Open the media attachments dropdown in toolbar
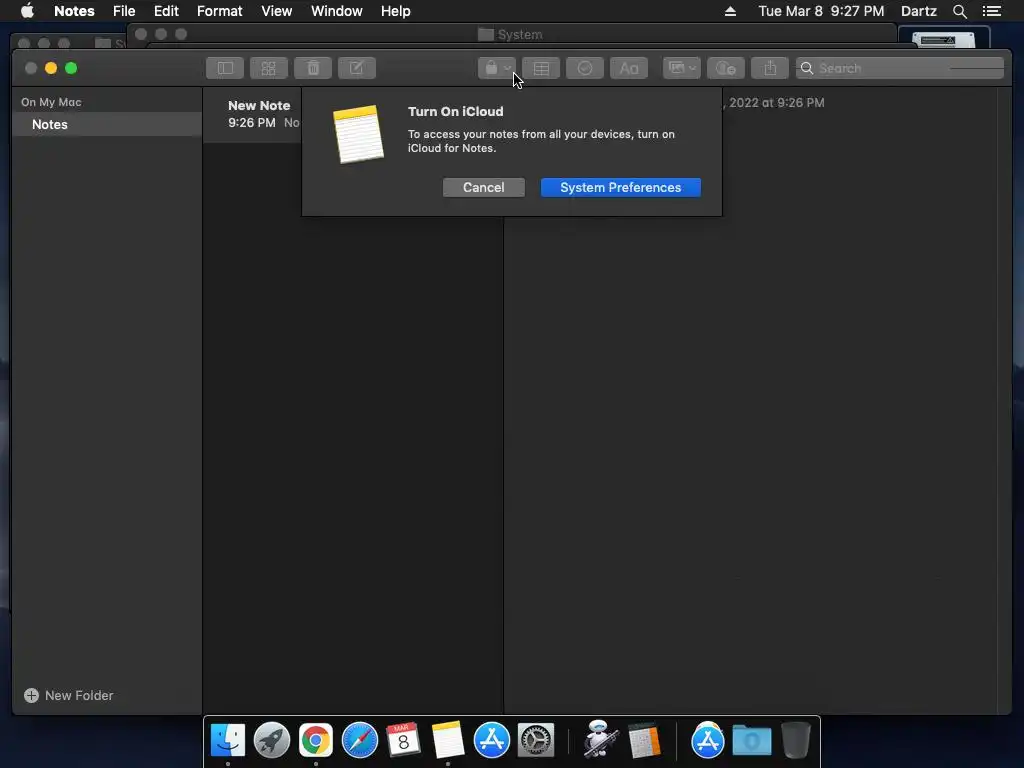Image resolution: width=1024 pixels, height=768 pixels. click(x=682, y=68)
